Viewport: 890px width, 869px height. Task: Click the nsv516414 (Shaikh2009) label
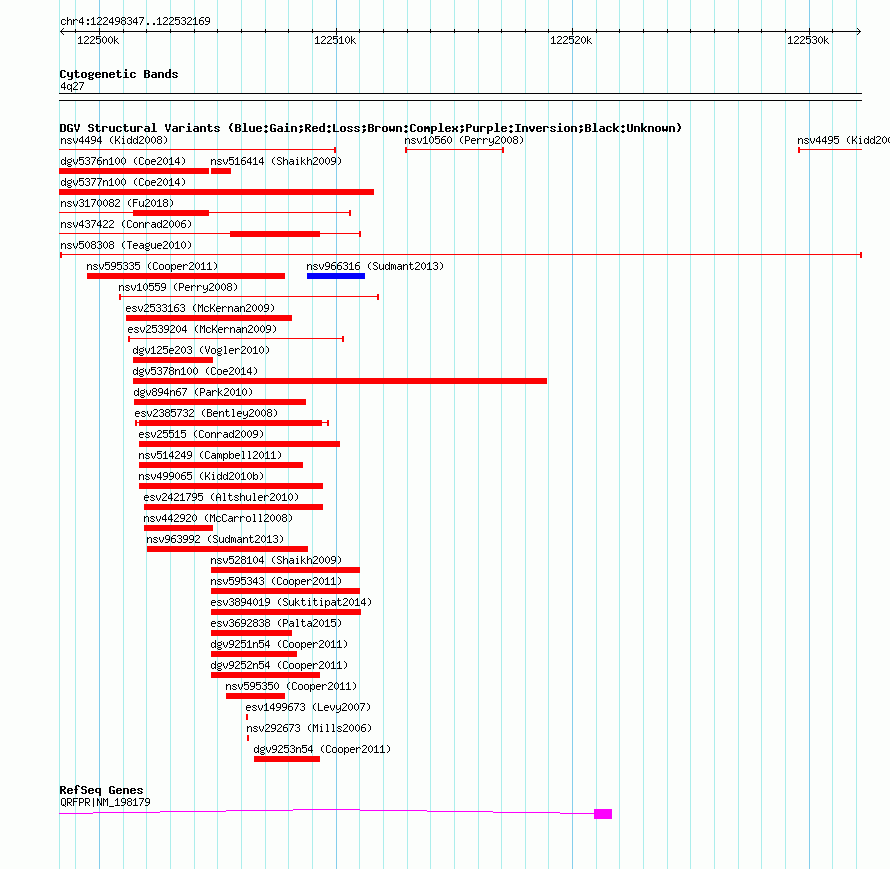276,161
